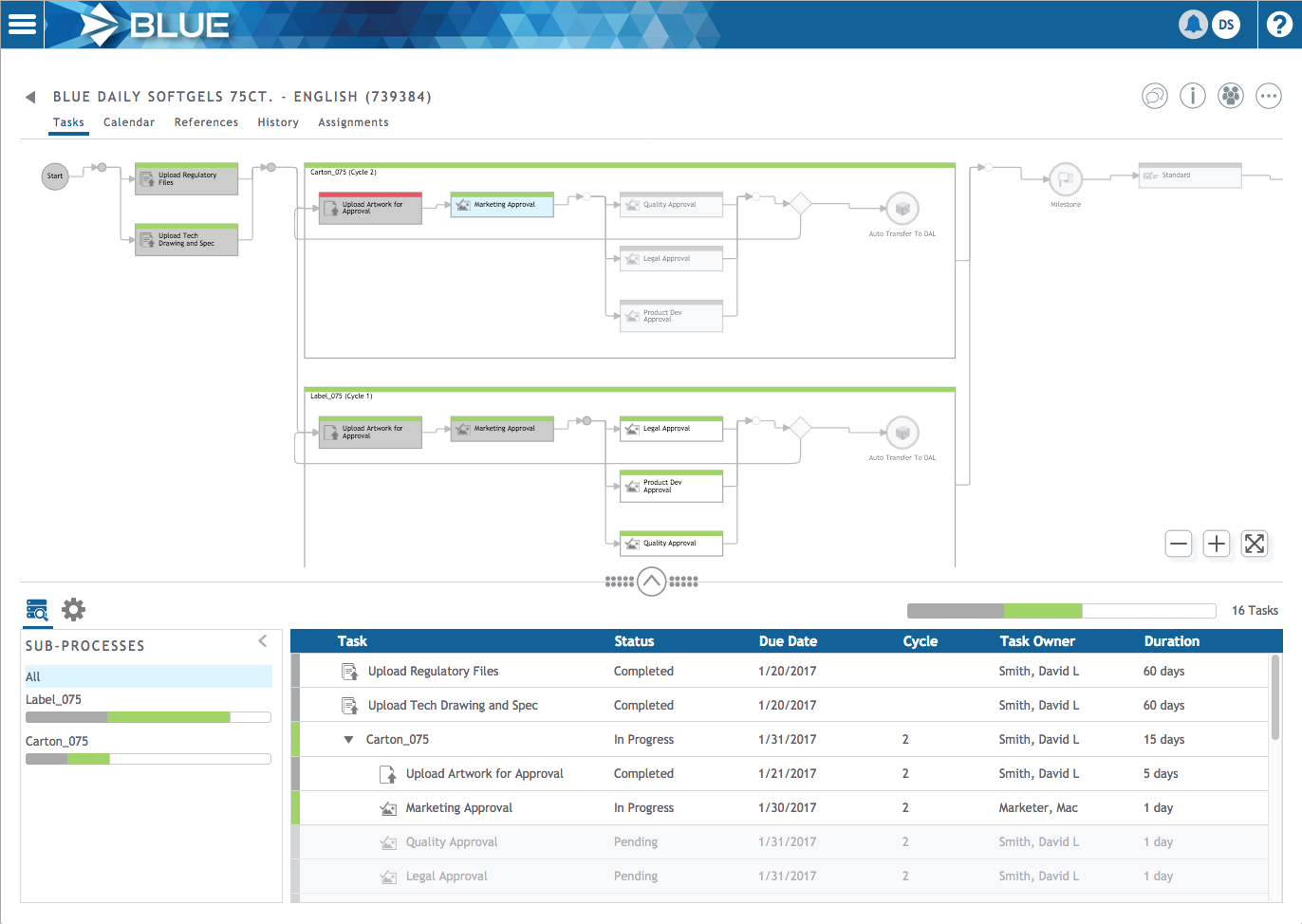
Task: Open the gear settings icon
Action: (x=73, y=609)
